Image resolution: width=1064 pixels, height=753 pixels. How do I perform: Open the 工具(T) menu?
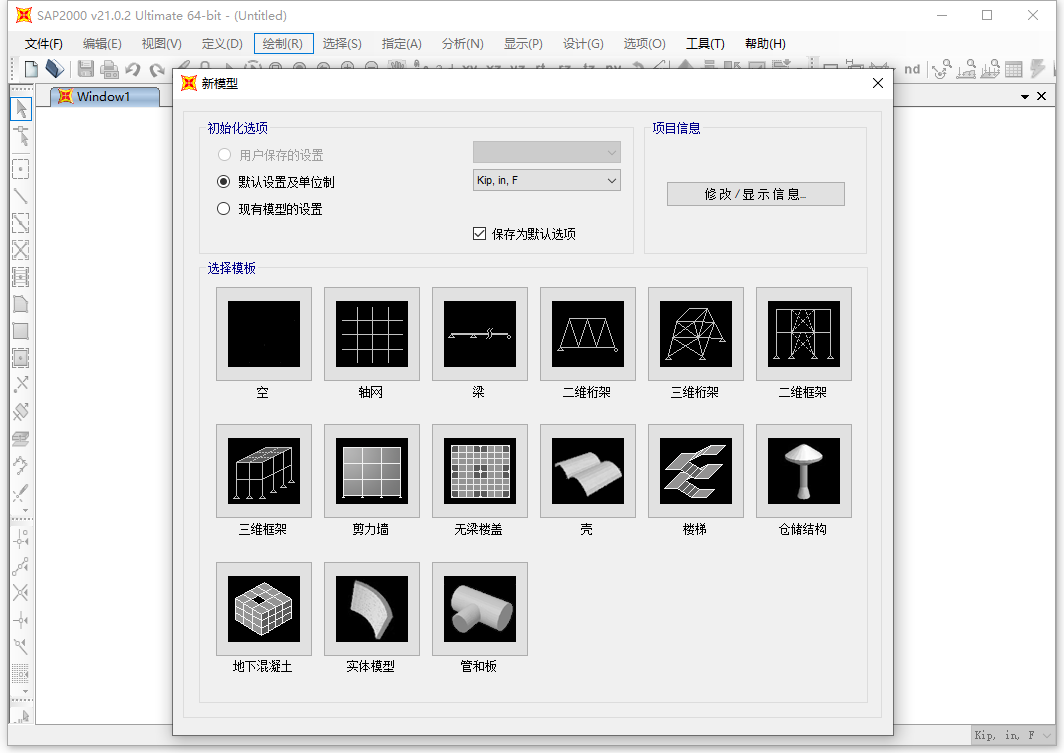705,43
